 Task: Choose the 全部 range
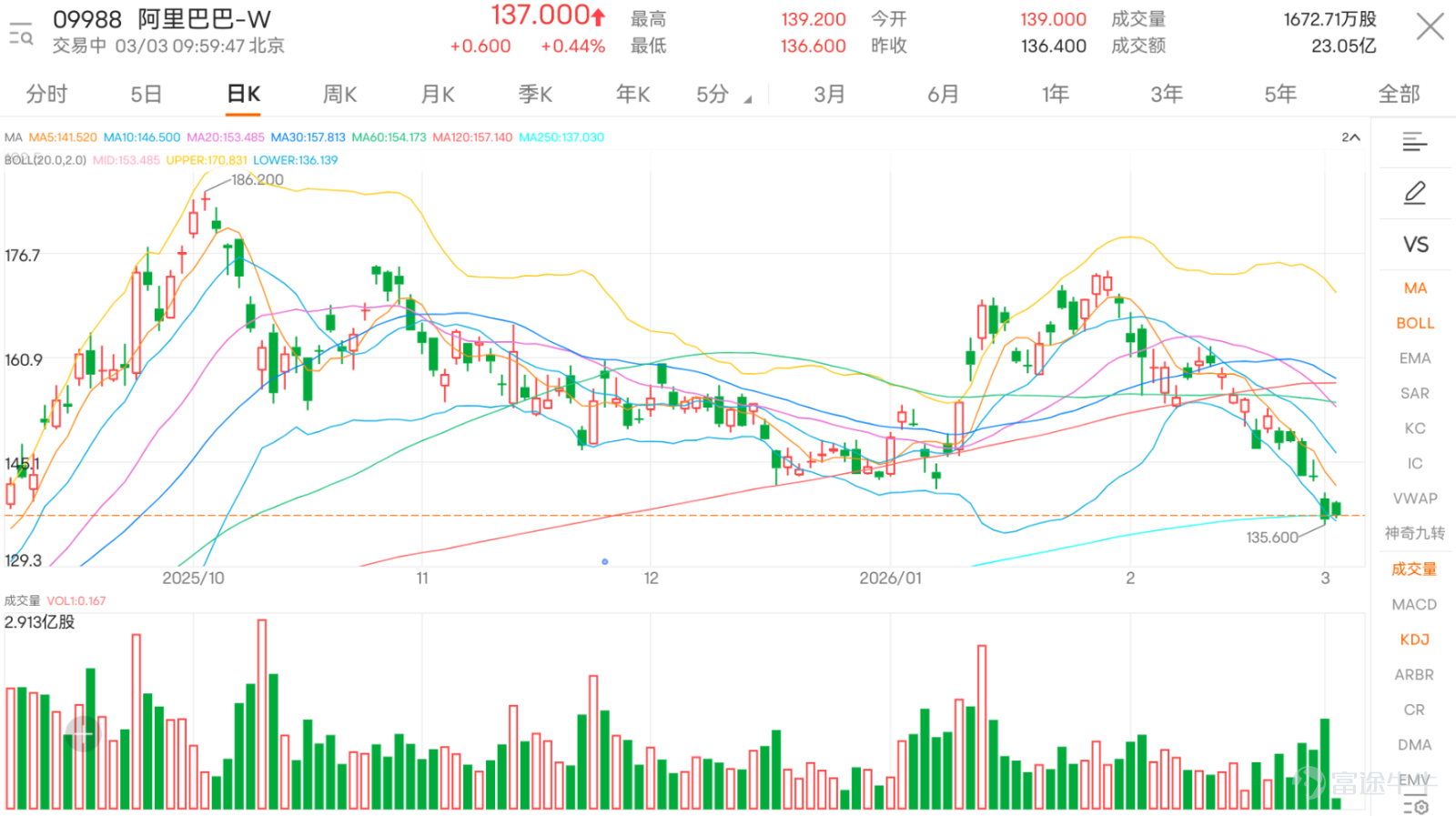click(x=1399, y=94)
